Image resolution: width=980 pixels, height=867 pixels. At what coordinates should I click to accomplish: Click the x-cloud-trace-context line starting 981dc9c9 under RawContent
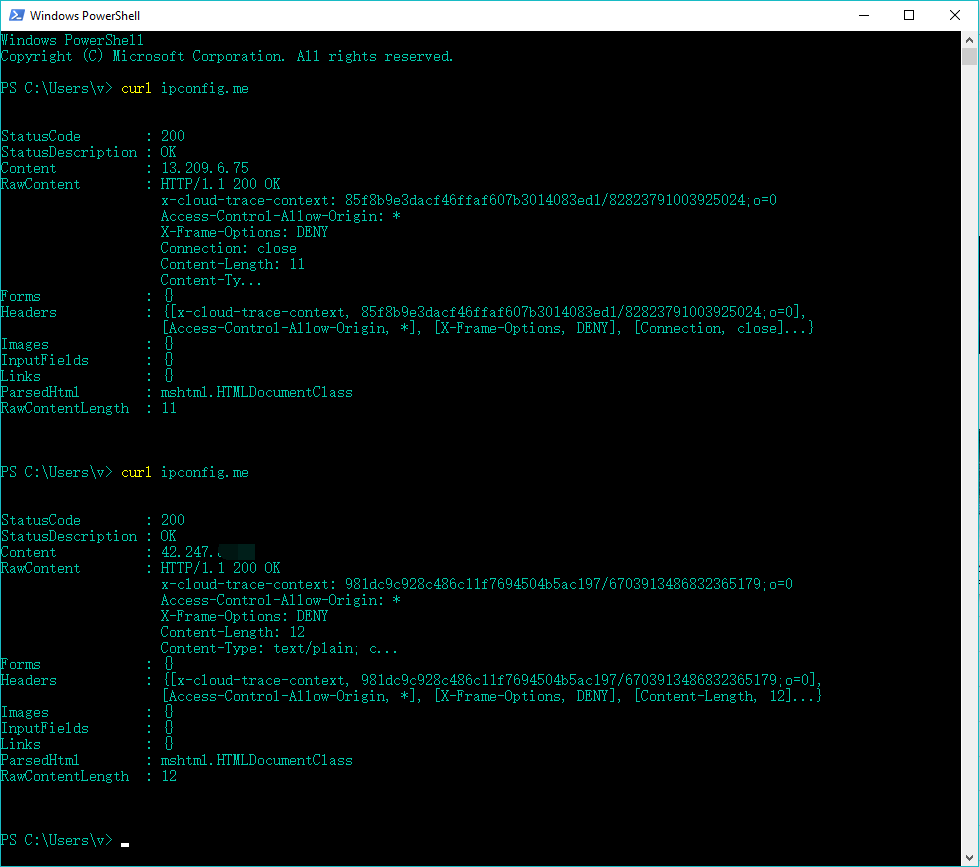(x=477, y=584)
